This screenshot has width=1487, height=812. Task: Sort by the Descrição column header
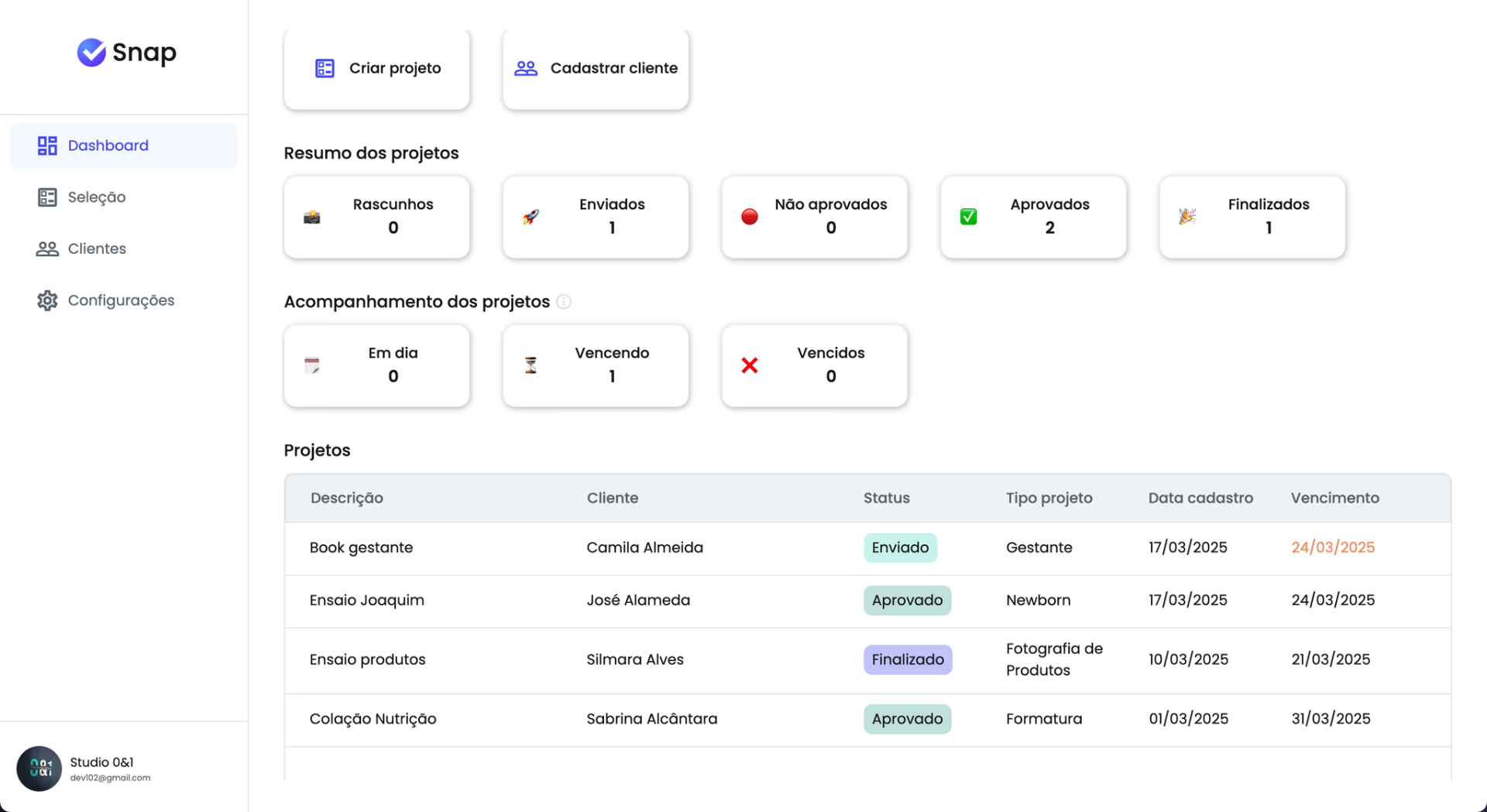(347, 498)
